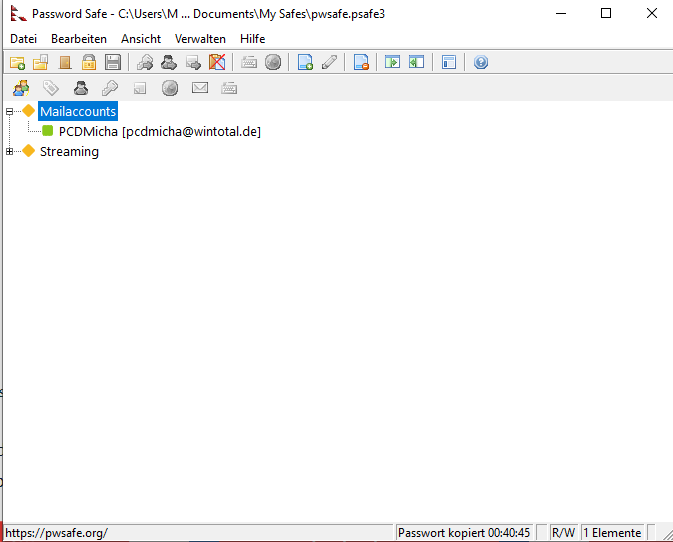Click the notes icon in dragbar
The height and width of the screenshot is (542, 673).
click(140, 89)
